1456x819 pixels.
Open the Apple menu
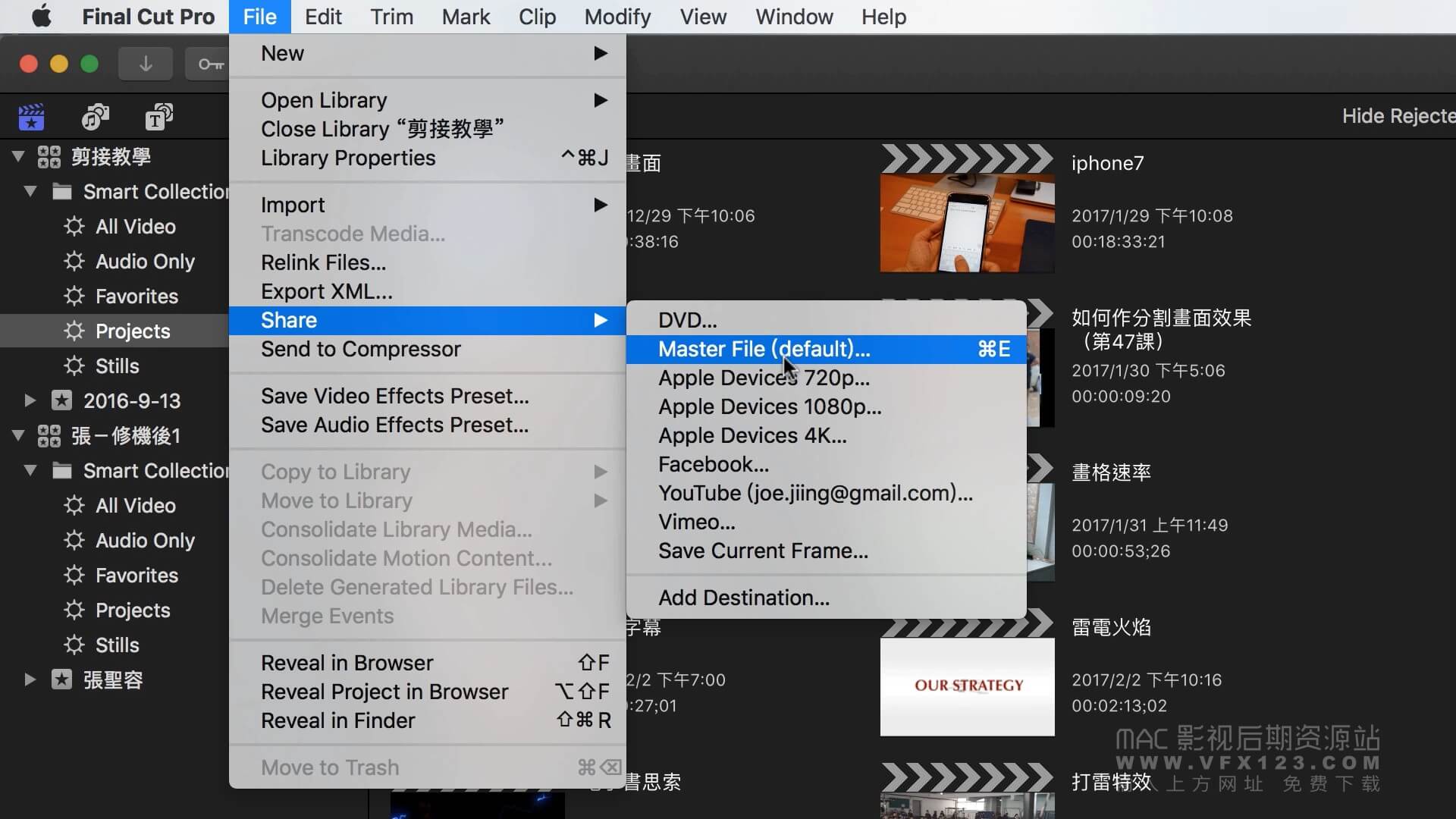pyautogui.click(x=42, y=16)
